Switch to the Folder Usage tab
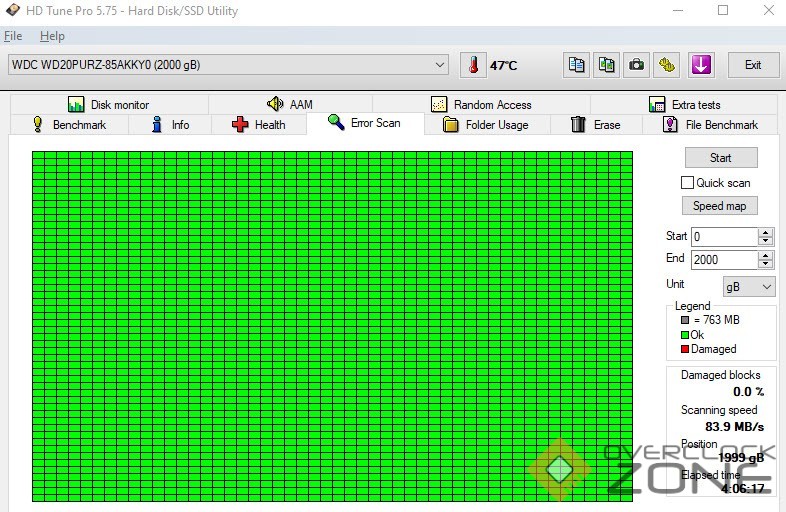Screen dimensions: 786x512 pos(487,124)
